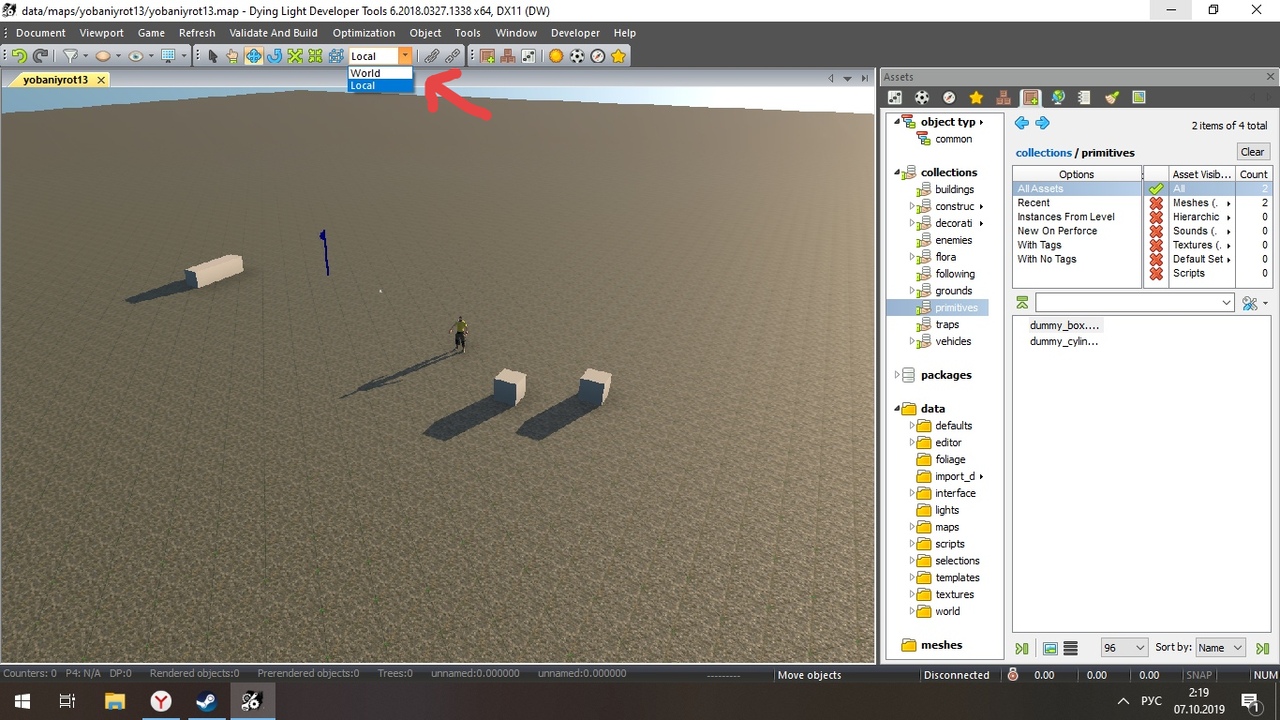1280x720 pixels.
Task: Collapse the collections tree node
Action: tap(897, 172)
